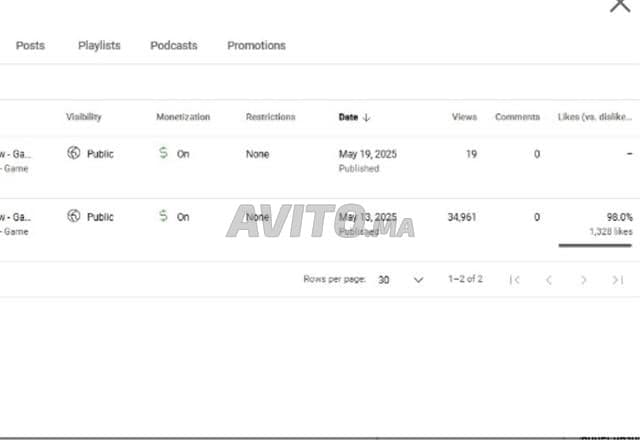Open monetization On setting for May 19 video
640x440 pixels.
click(x=183, y=154)
